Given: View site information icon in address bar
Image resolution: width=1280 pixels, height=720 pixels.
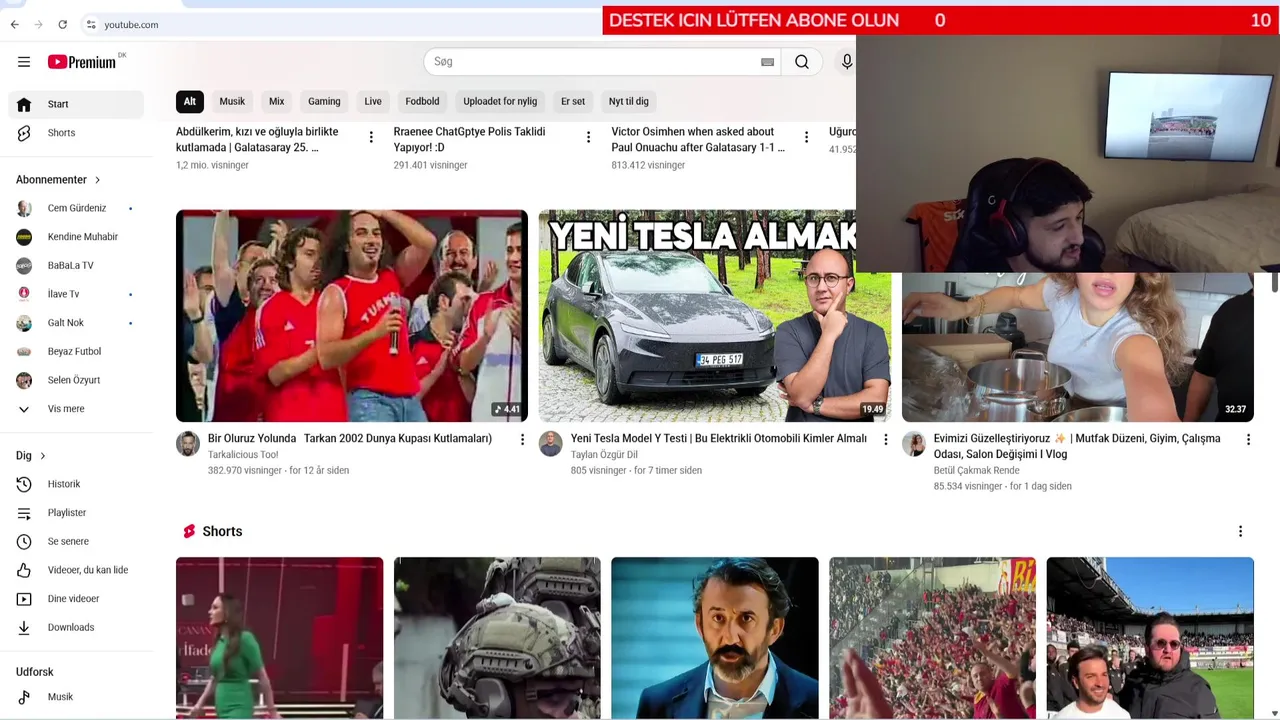Looking at the screenshot, I should pyautogui.click(x=91, y=24).
